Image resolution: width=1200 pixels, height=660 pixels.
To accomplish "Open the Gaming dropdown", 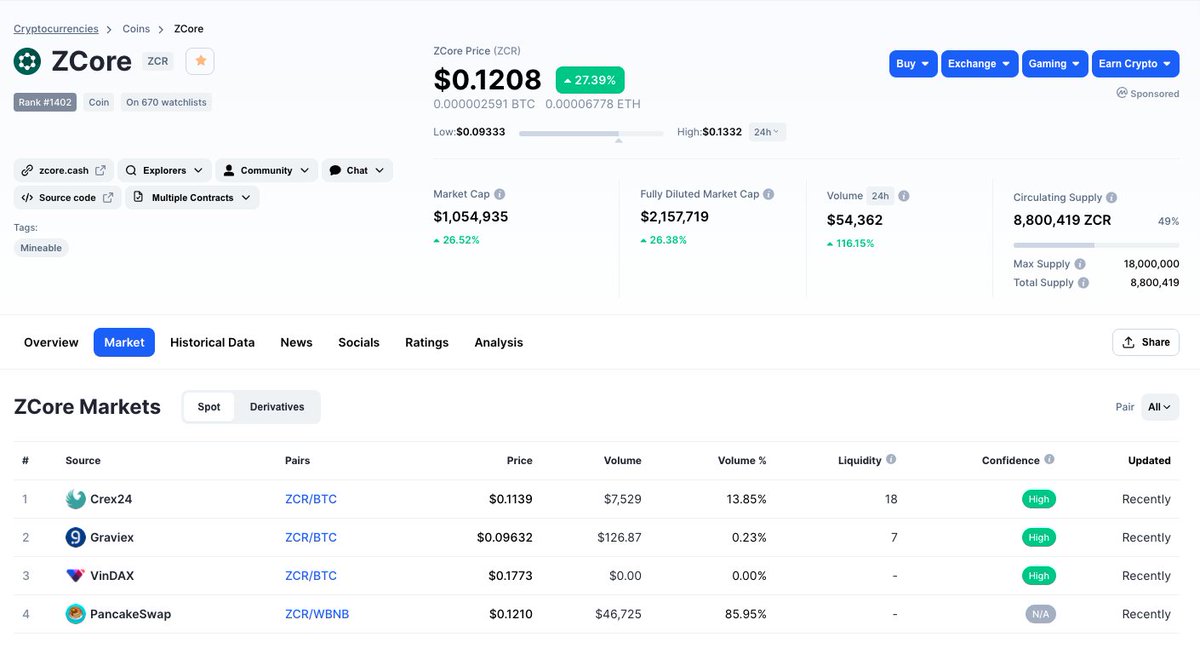I will (x=1055, y=63).
